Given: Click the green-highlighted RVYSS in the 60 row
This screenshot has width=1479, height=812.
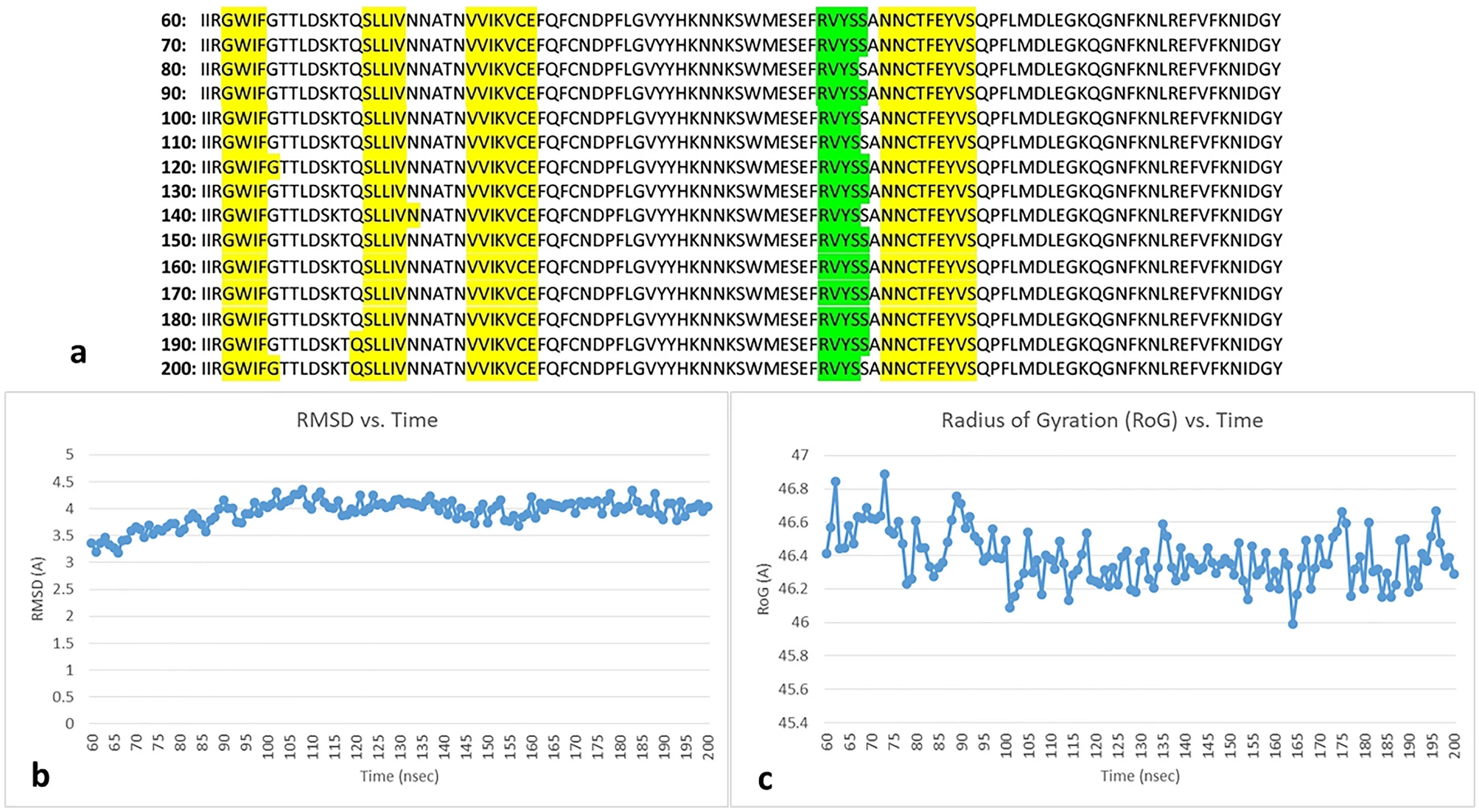Looking at the screenshot, I should pyautogui.click(x=842, y=21).
